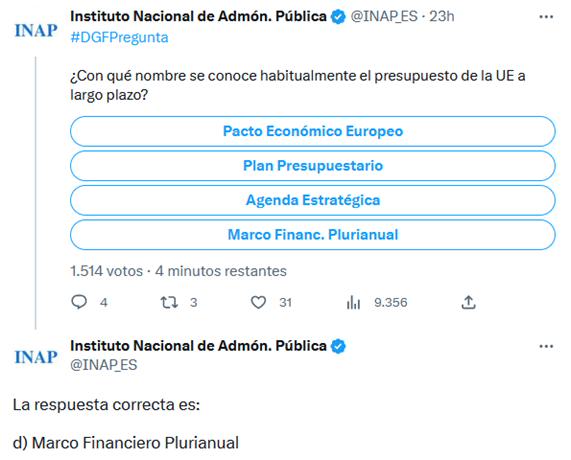The height and width of the screenshot is (460, 571).
Task: Share the tweet with the upload icon
Action: coord(469,302)
